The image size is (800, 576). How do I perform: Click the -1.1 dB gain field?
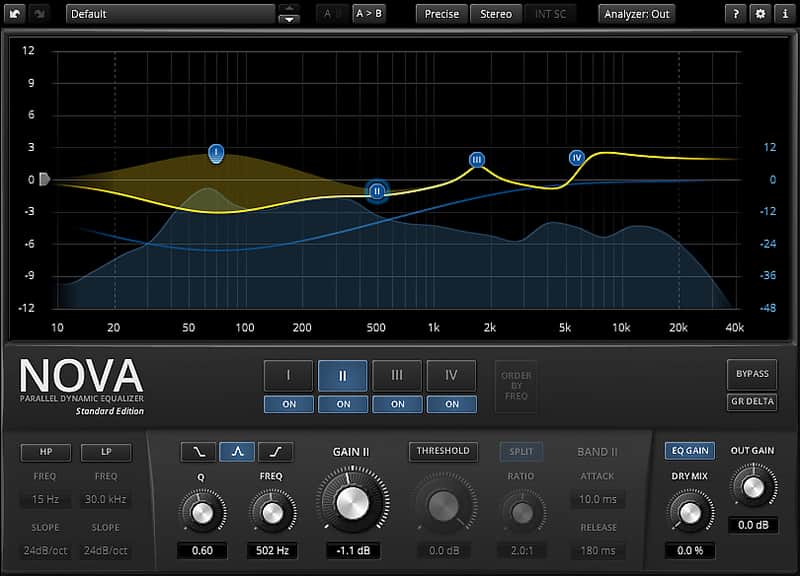click(353, 550)
